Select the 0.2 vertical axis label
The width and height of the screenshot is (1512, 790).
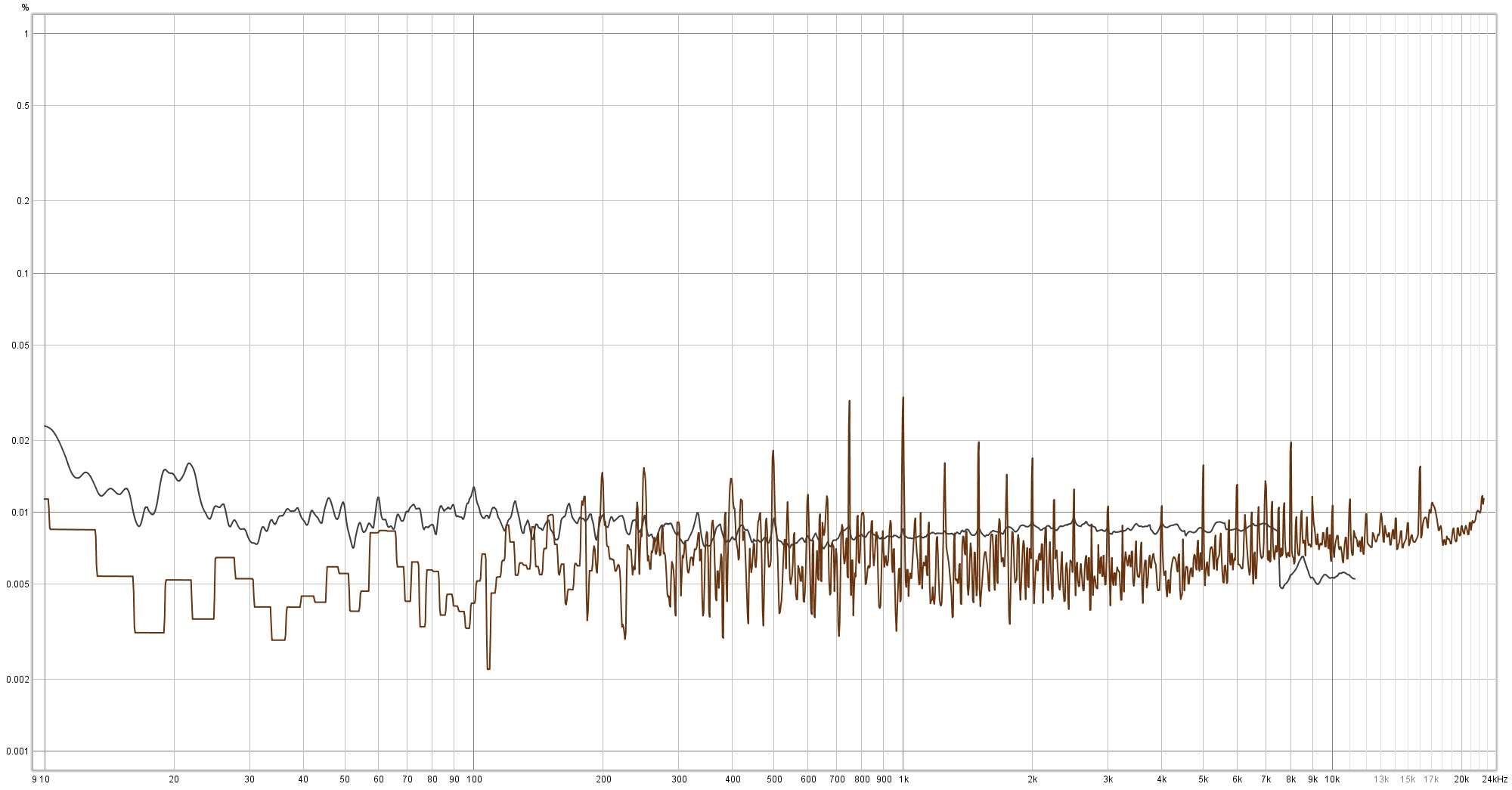(x=23, y=201)
